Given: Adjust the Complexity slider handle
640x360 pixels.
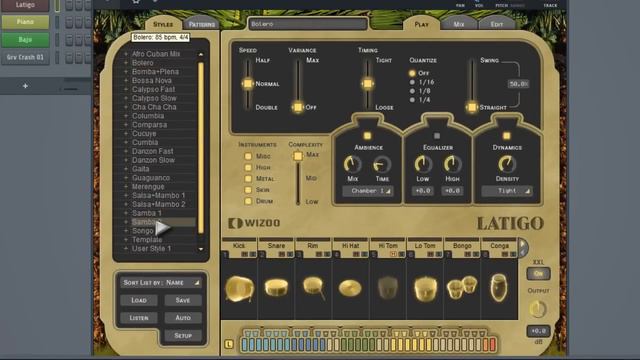Looking at the screenshot, I should (x=298, y=156).
